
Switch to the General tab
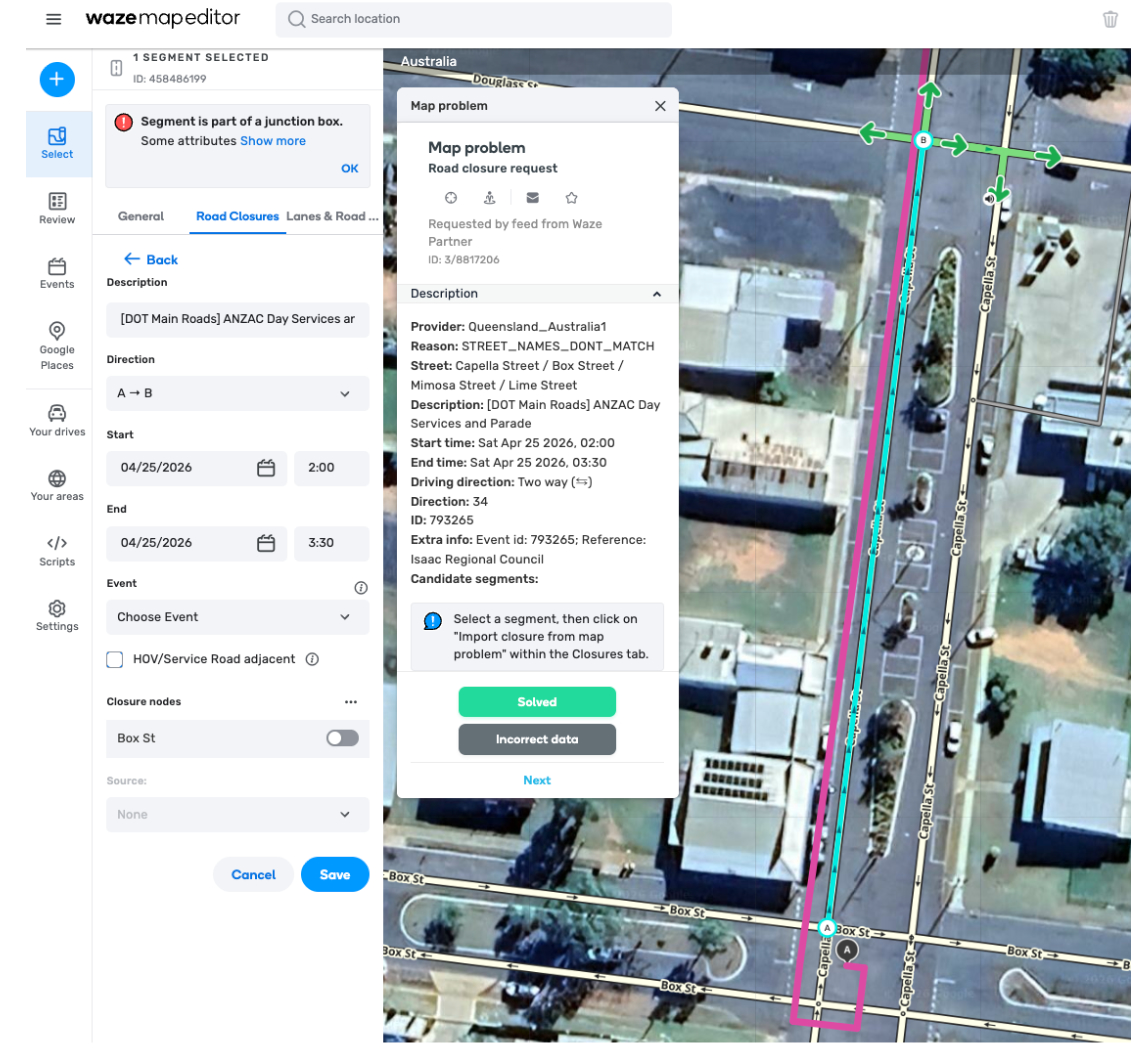(x=141, y=216)
